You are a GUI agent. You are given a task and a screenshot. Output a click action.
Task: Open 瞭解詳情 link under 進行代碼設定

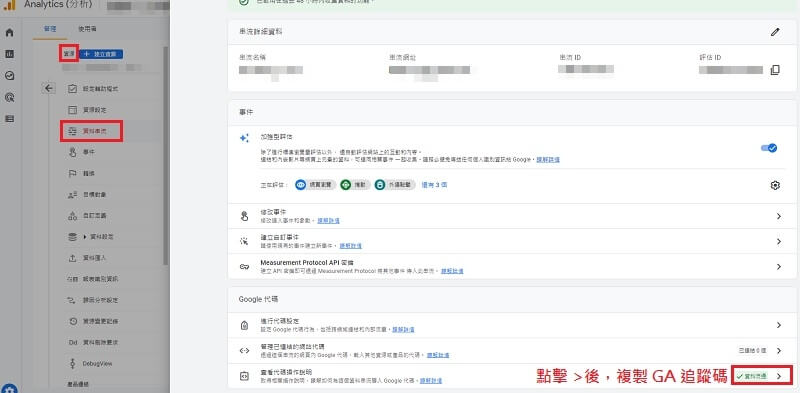[x=403, y=330]
